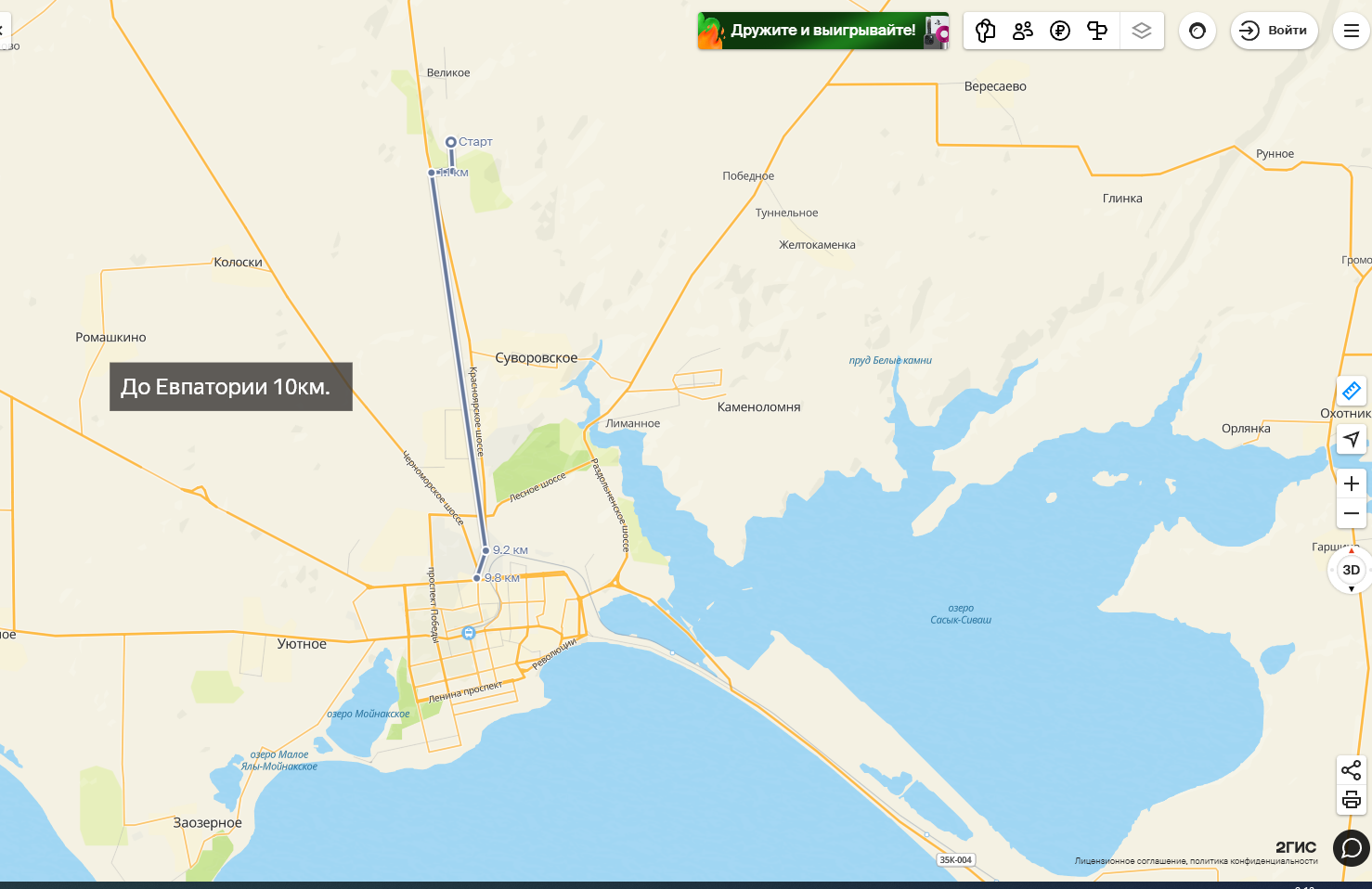Activate the ruler distance measurement tool
The image size is (1372, 889).
1352,391
